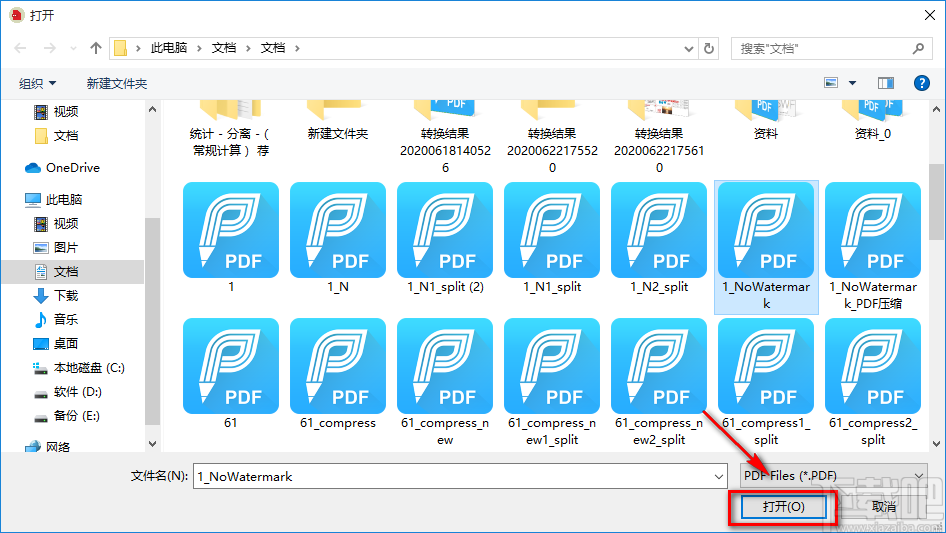Image resolution: width=946 pixels, height=533 pixels.
Task: Go back with the left arrow button
Action: (x=20, y=48)
